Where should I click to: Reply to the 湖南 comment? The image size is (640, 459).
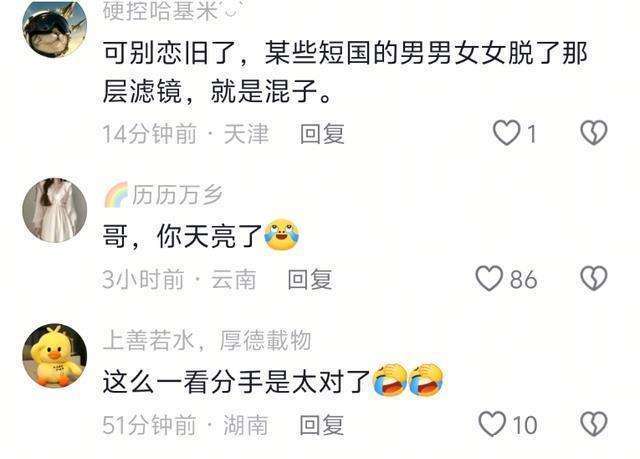click(322, 425)
